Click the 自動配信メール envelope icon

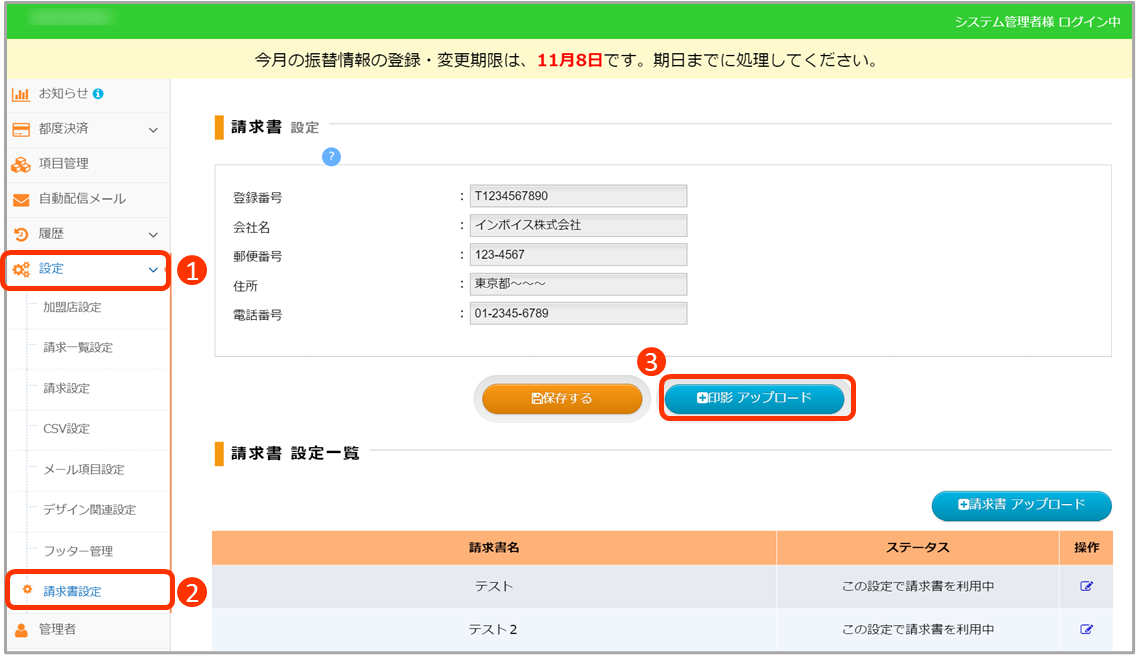pos(21,199)
